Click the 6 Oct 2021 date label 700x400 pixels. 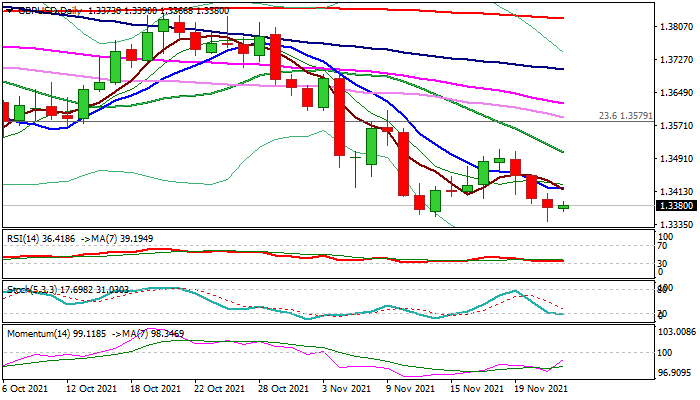coord(29,389)
